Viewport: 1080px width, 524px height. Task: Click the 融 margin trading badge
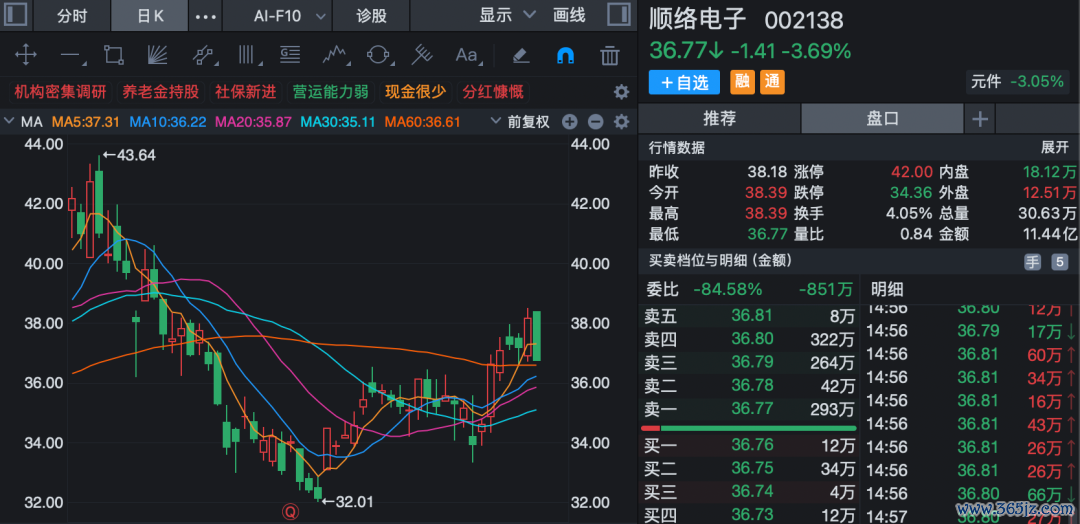pos(742,83)
